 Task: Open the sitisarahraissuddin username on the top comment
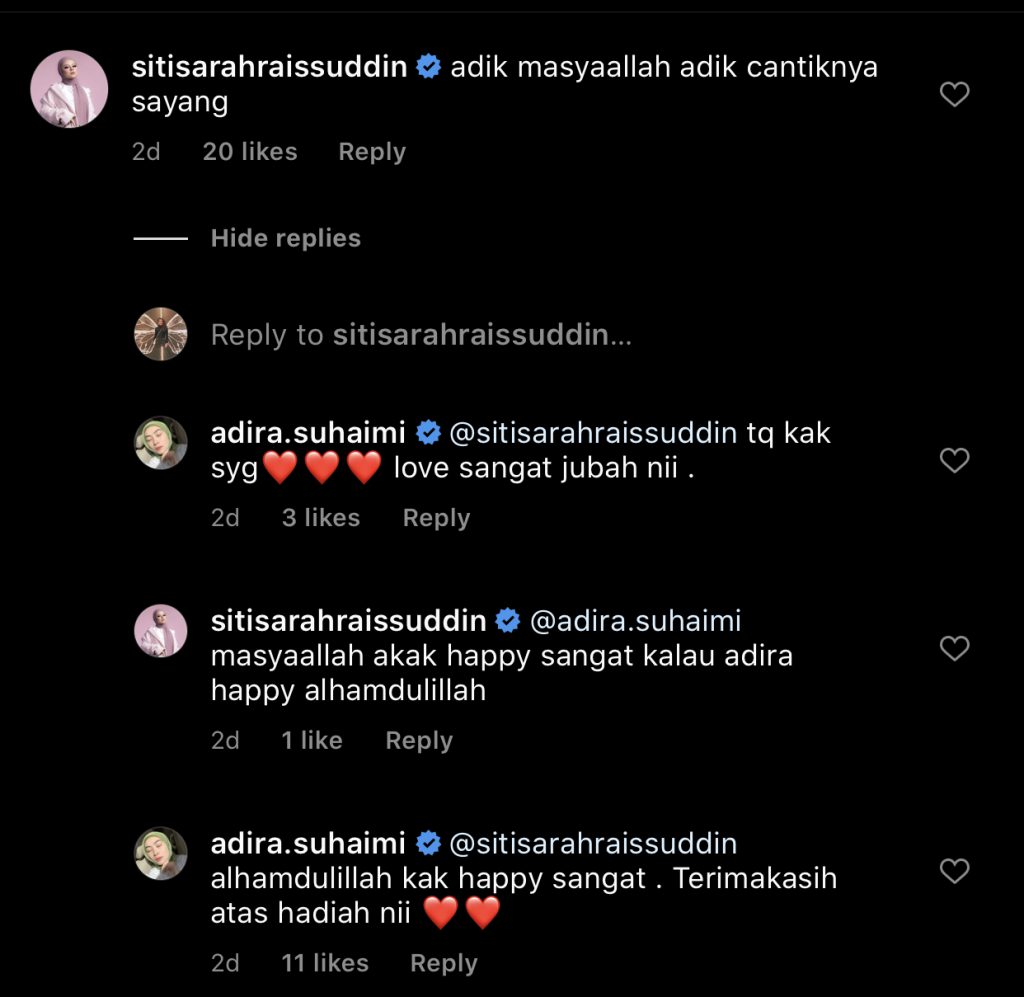click(x=270, y=67)
